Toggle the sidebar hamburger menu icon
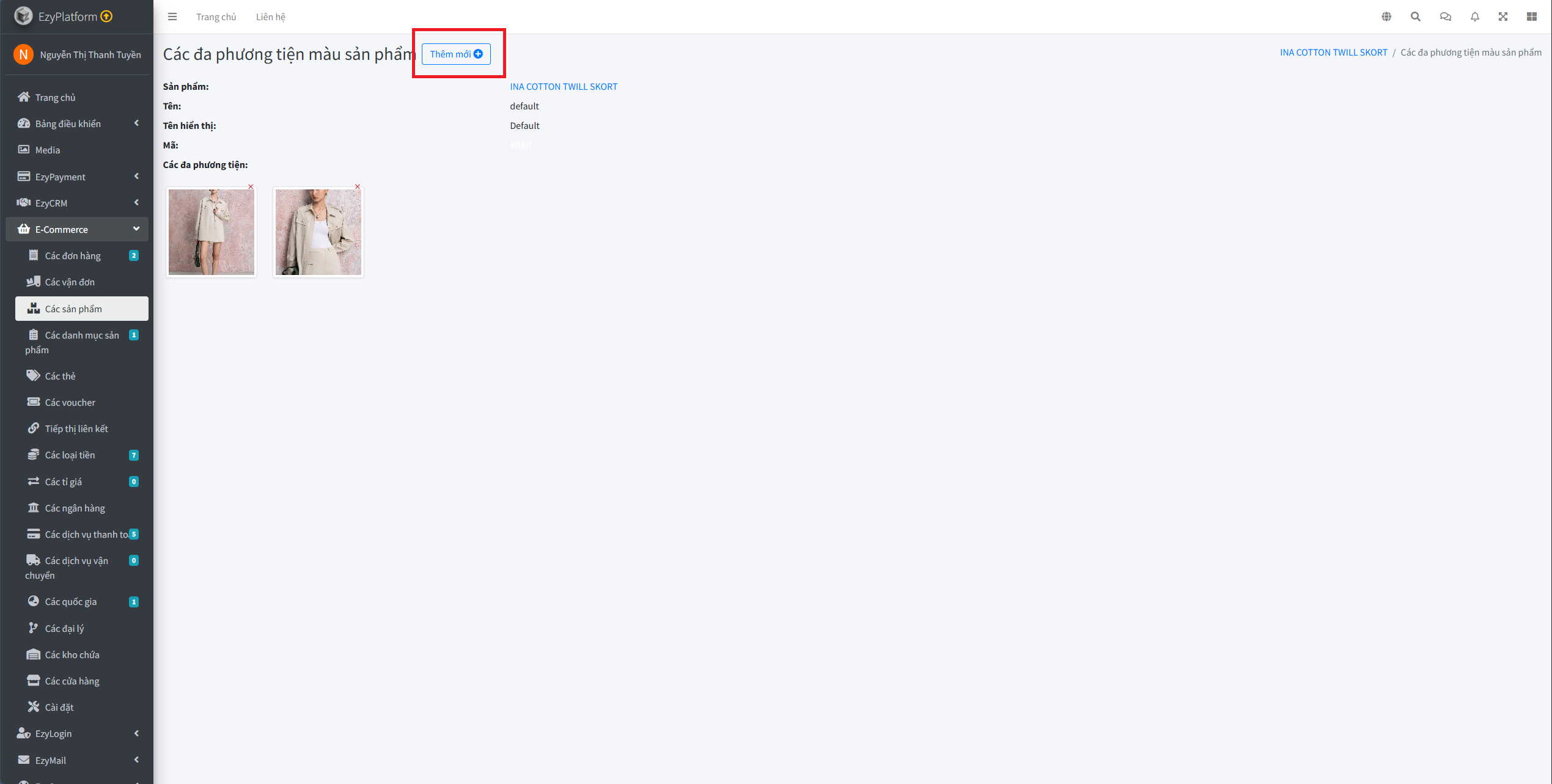This screenshot has height=784, width=1552. (172, 16)
